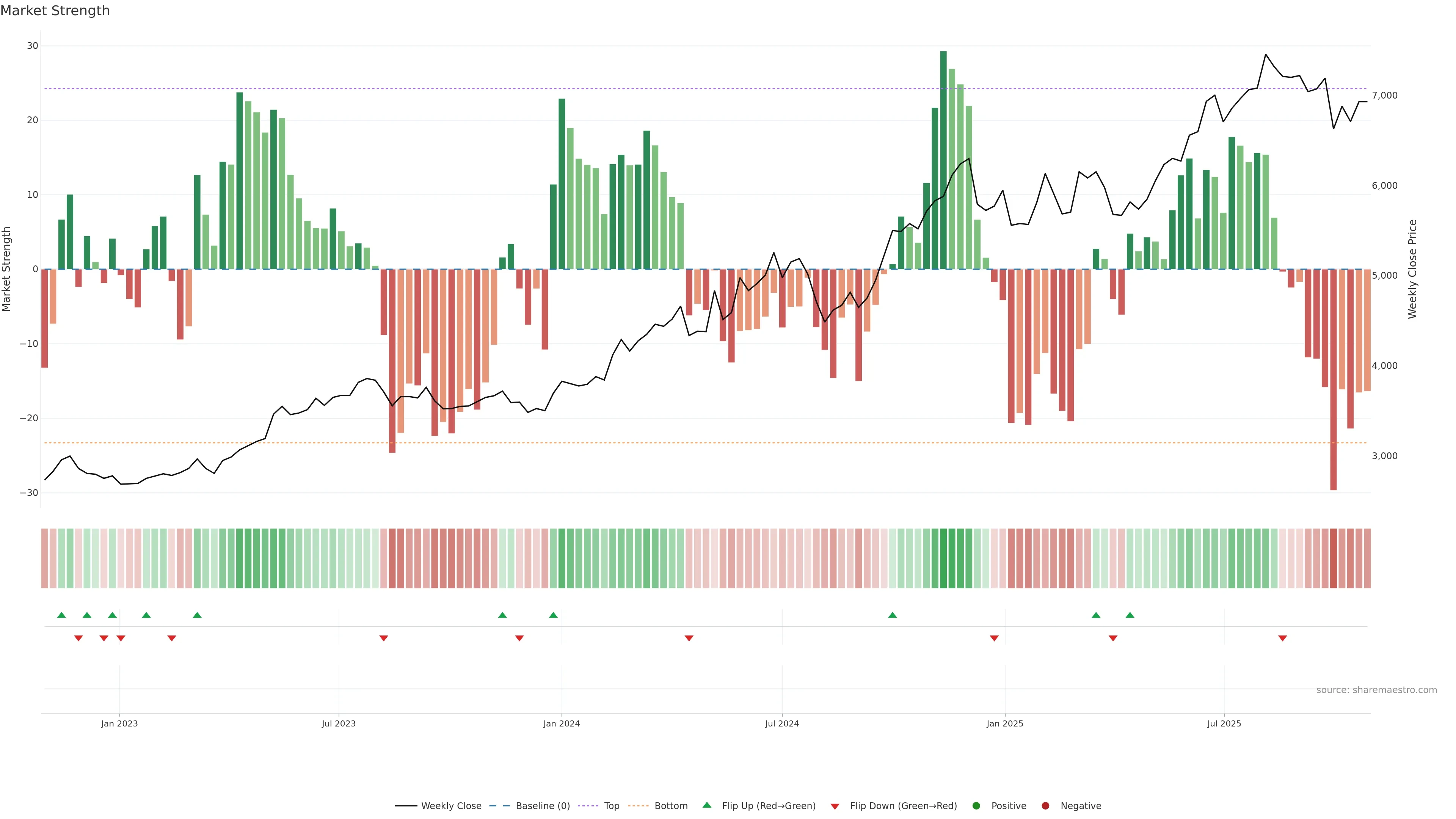Viewport: 1456px width, 819px height.
Task: Click the red flip-down triangle just after Jul 2023
Action: (x=384, y=638)
